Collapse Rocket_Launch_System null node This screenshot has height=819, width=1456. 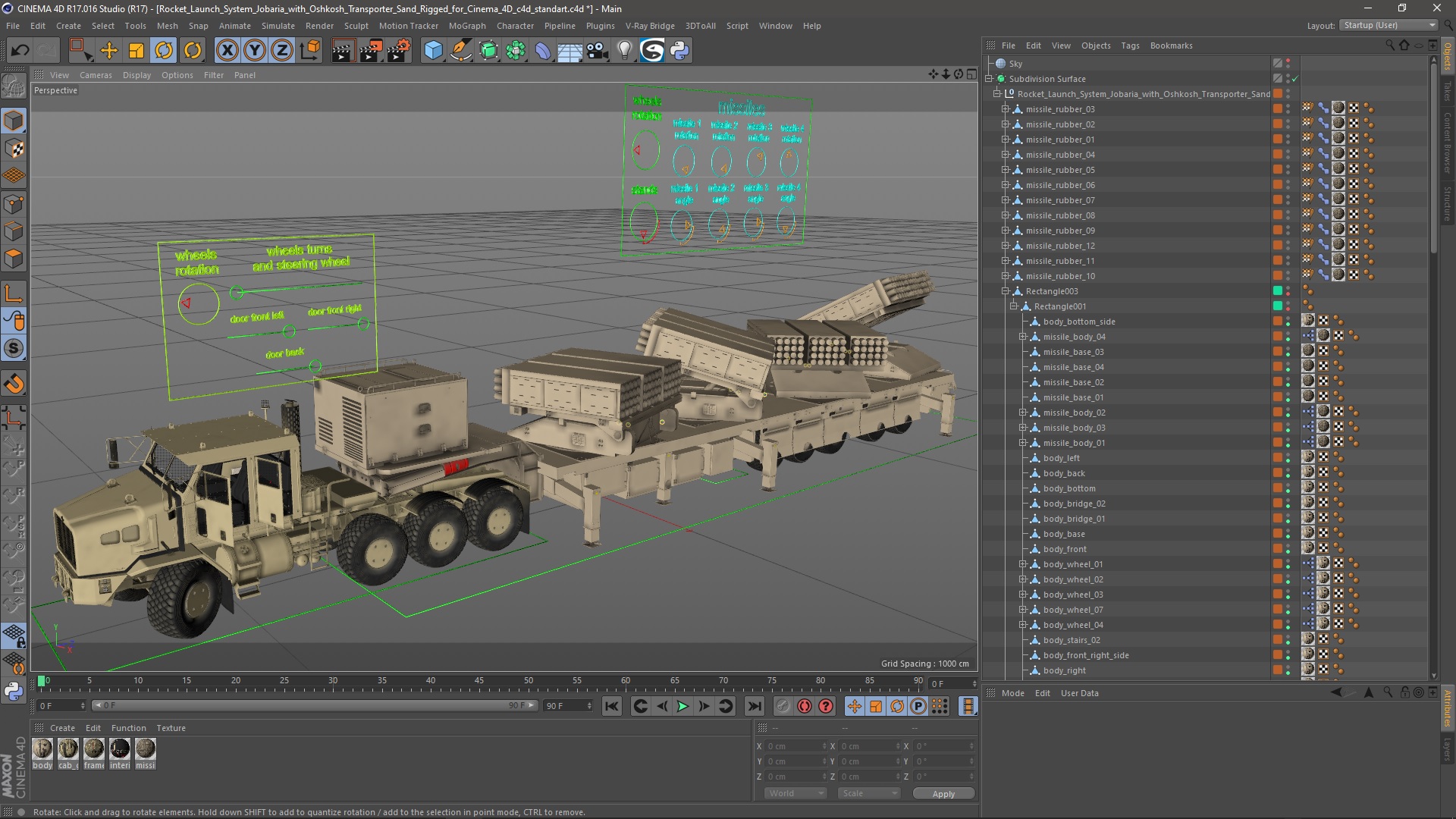(997, 94)
